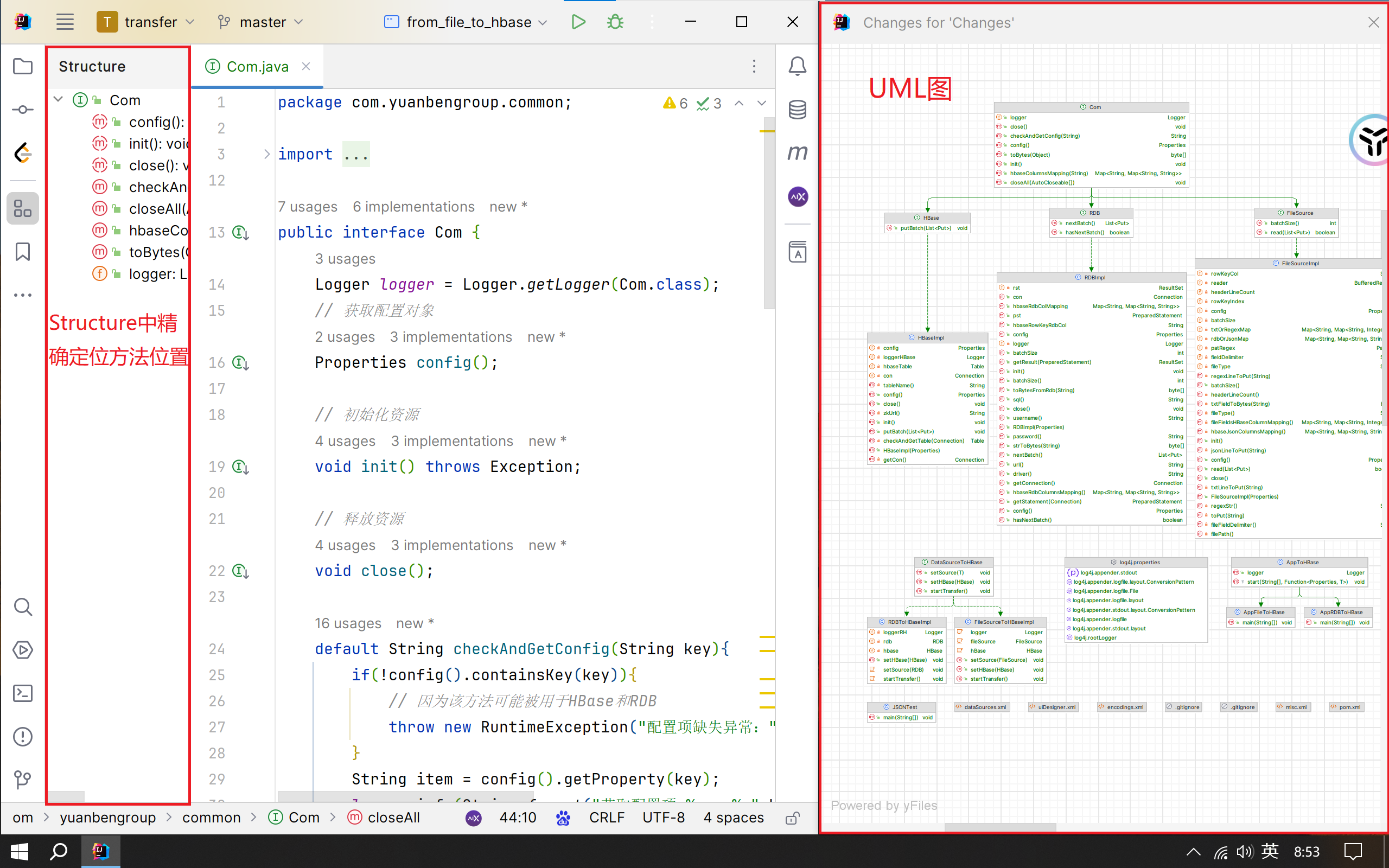Open the Database tool window
Screen dimensions: 1389x868
point(797,109)
